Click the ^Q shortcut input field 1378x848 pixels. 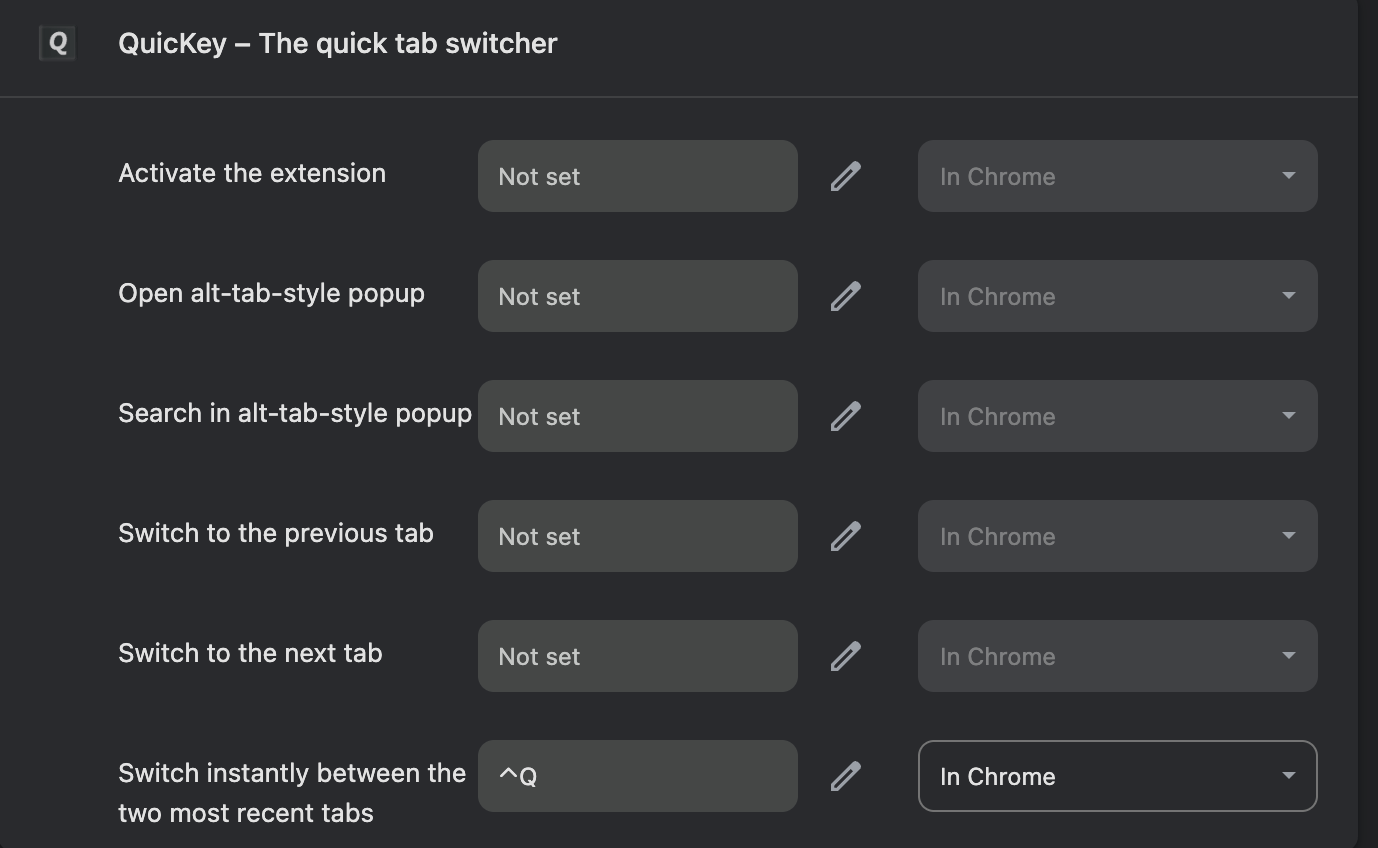click(637, 776)
